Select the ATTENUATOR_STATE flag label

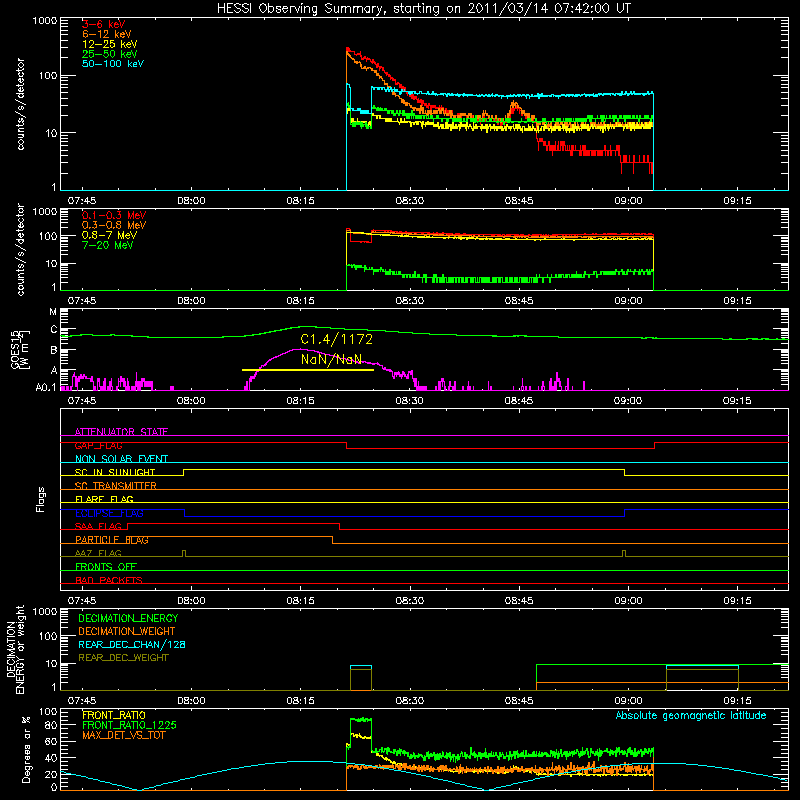coord(121,432)
